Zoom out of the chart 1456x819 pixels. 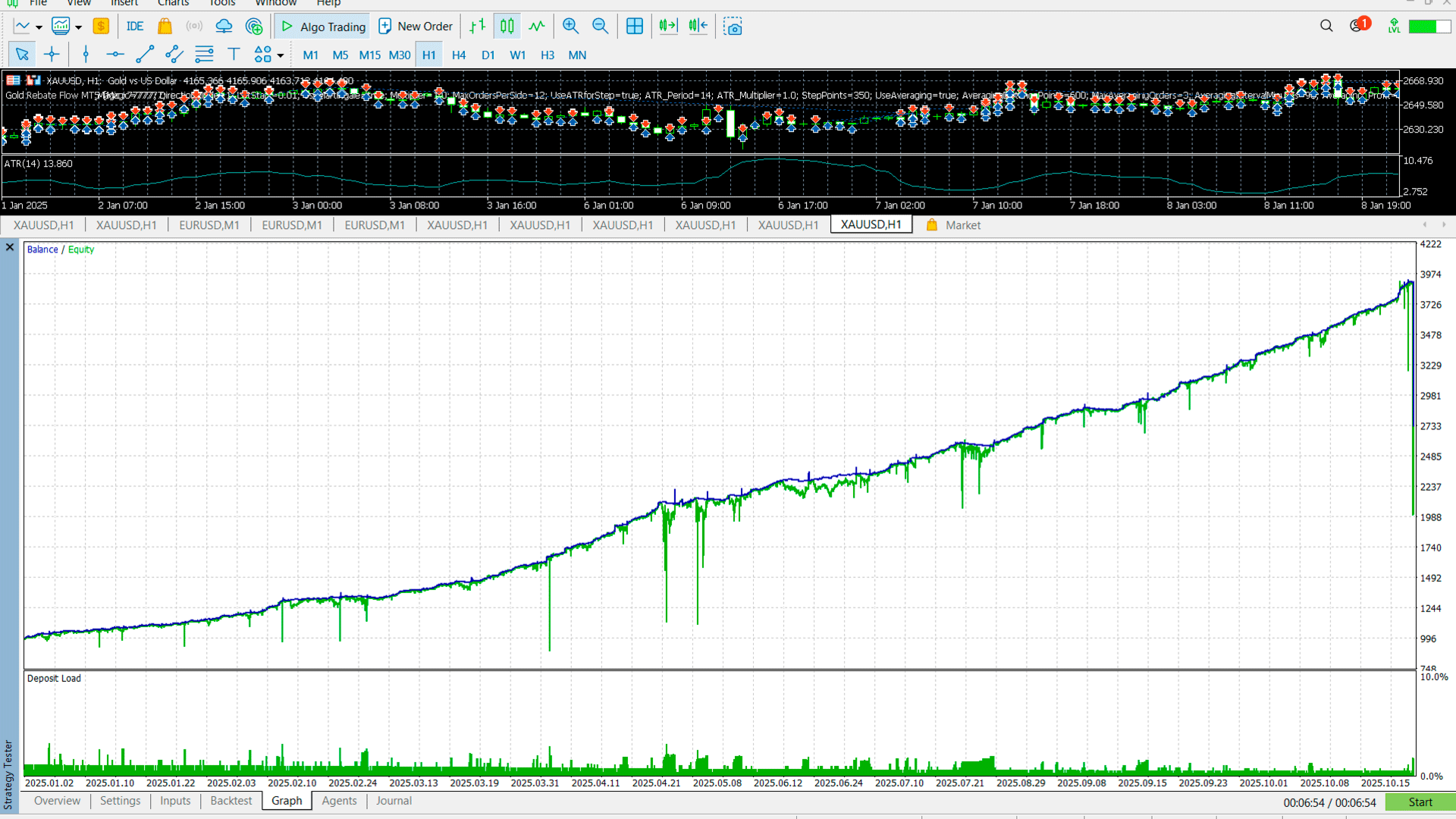600,27
